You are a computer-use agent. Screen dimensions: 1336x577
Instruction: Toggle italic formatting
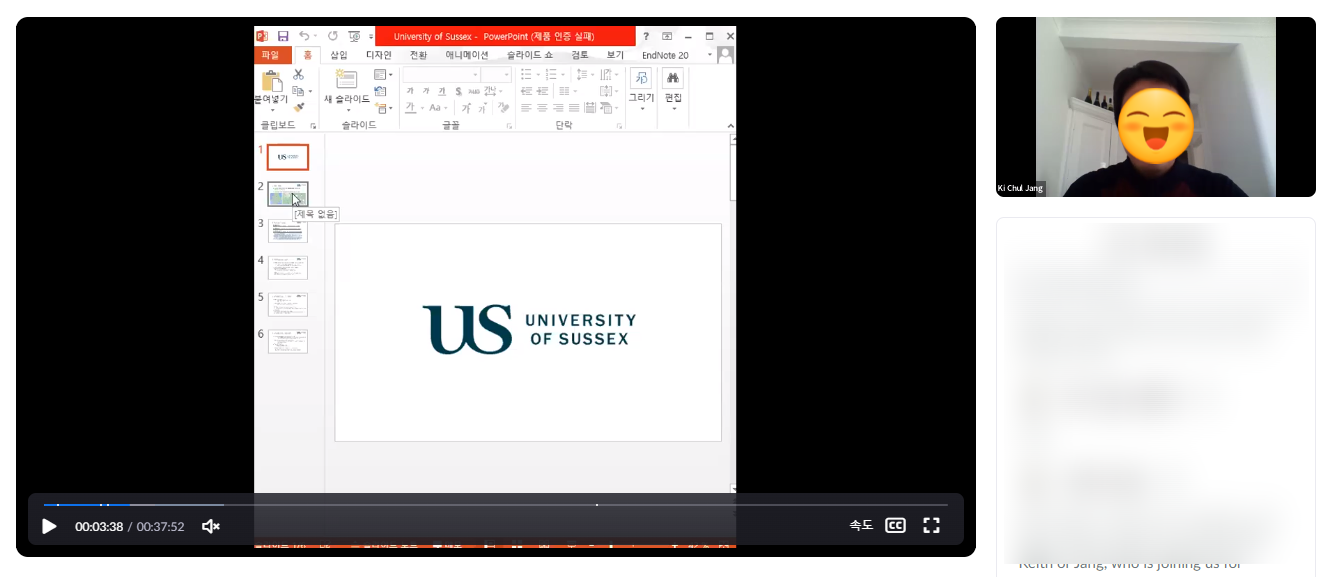[426, 91]
